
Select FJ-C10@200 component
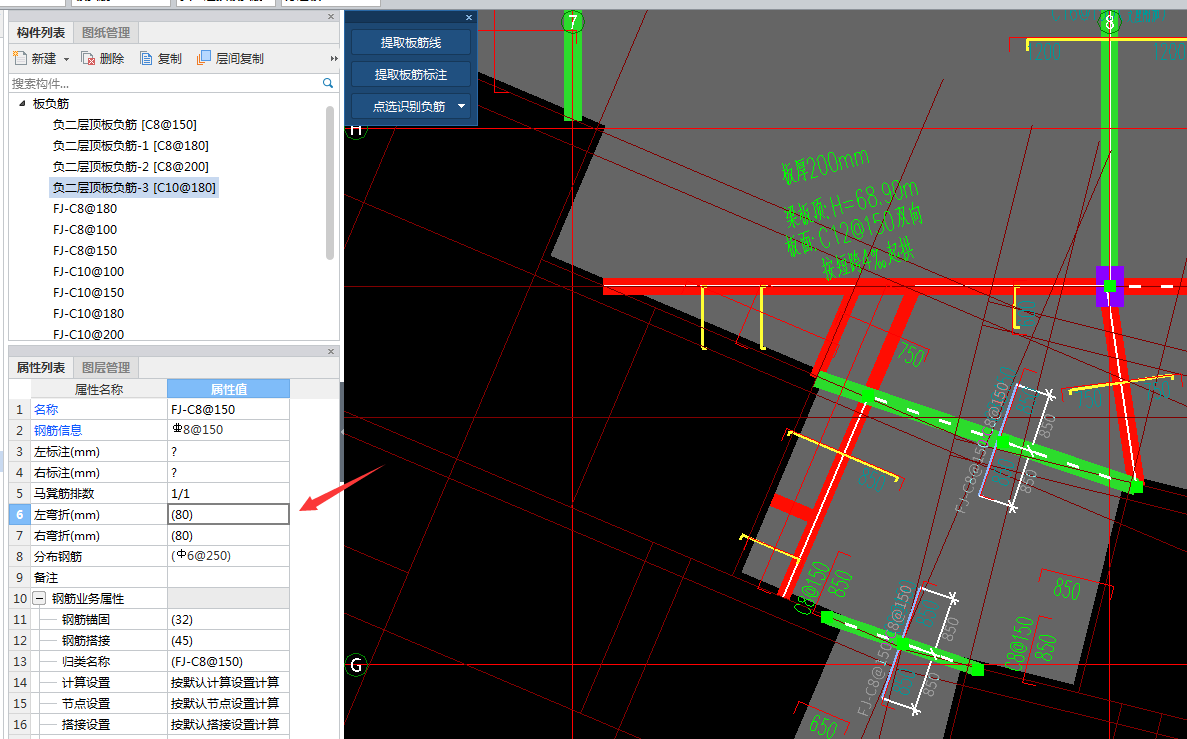(x=89, y=334)
